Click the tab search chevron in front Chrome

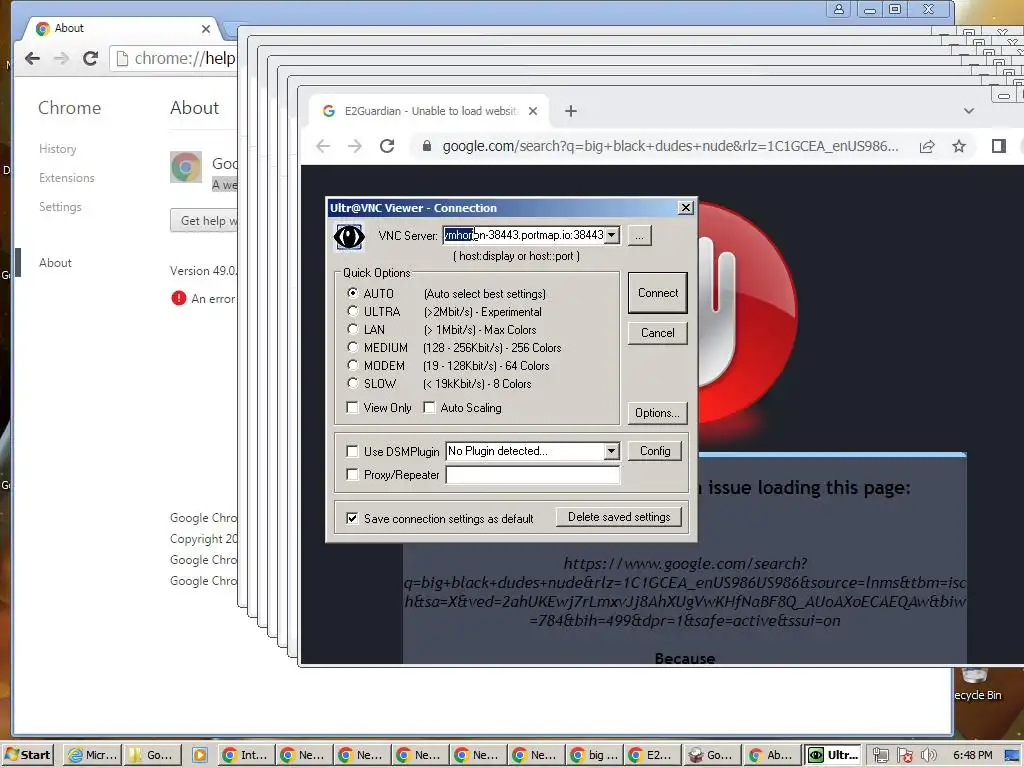pyautogui.click(x=968, y=111)
